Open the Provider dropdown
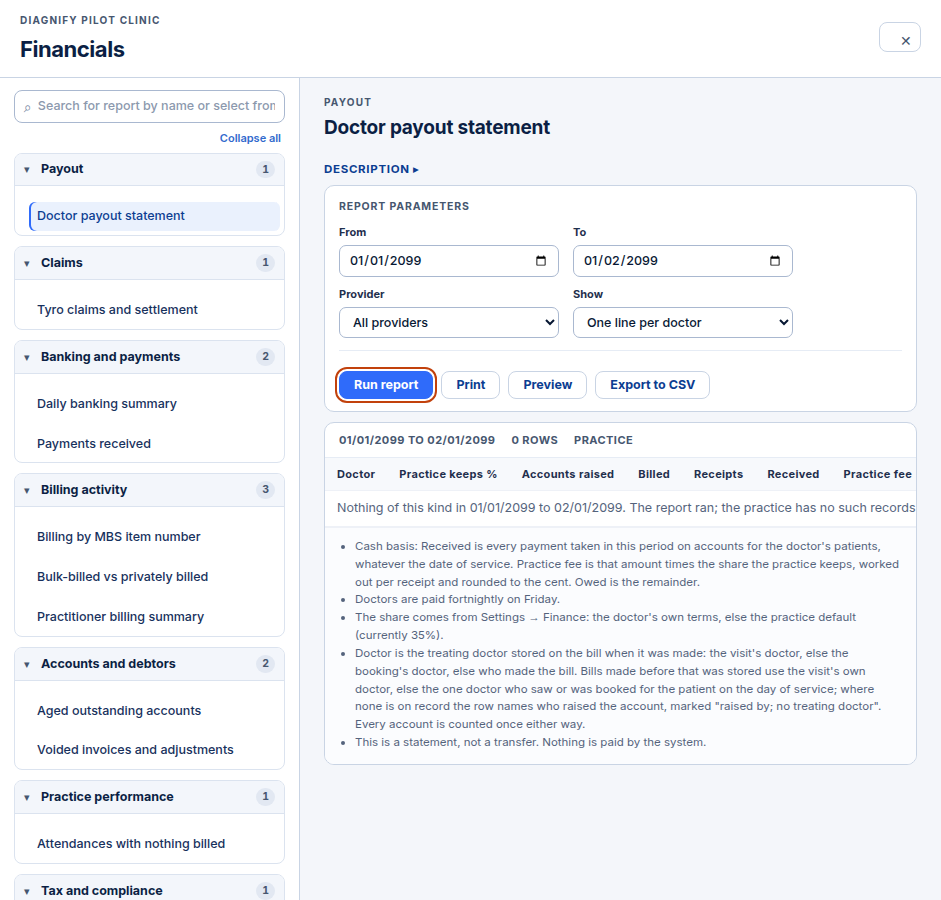This screenshot has height=900, width=941. (449, 323)
